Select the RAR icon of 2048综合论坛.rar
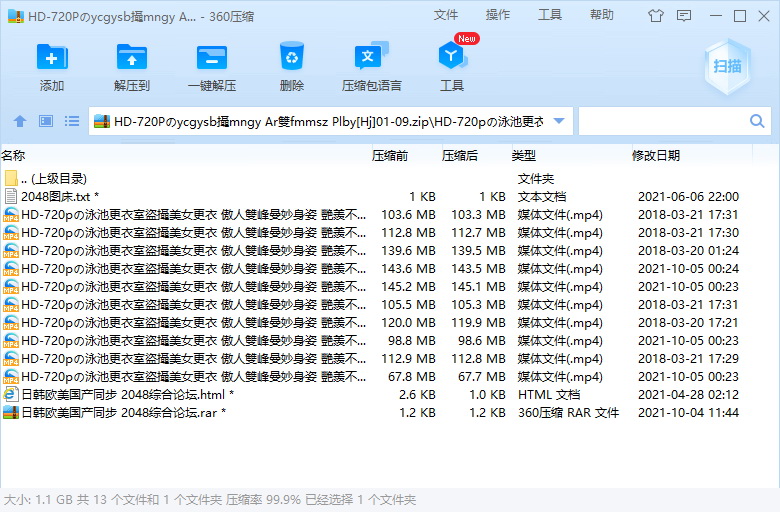The image size is (780, 512). 10,412
